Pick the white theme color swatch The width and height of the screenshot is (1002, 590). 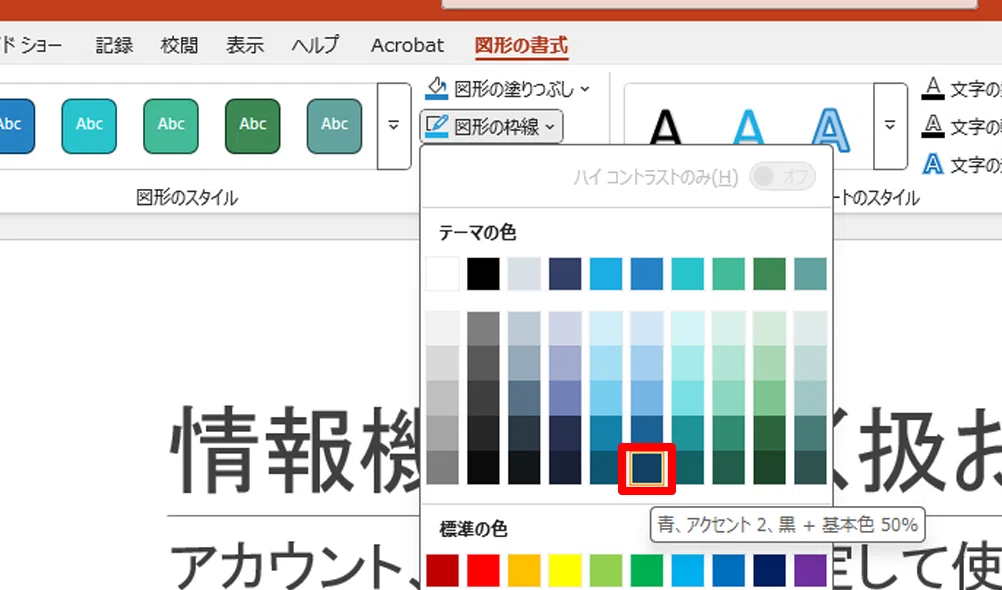coord(442,274)
